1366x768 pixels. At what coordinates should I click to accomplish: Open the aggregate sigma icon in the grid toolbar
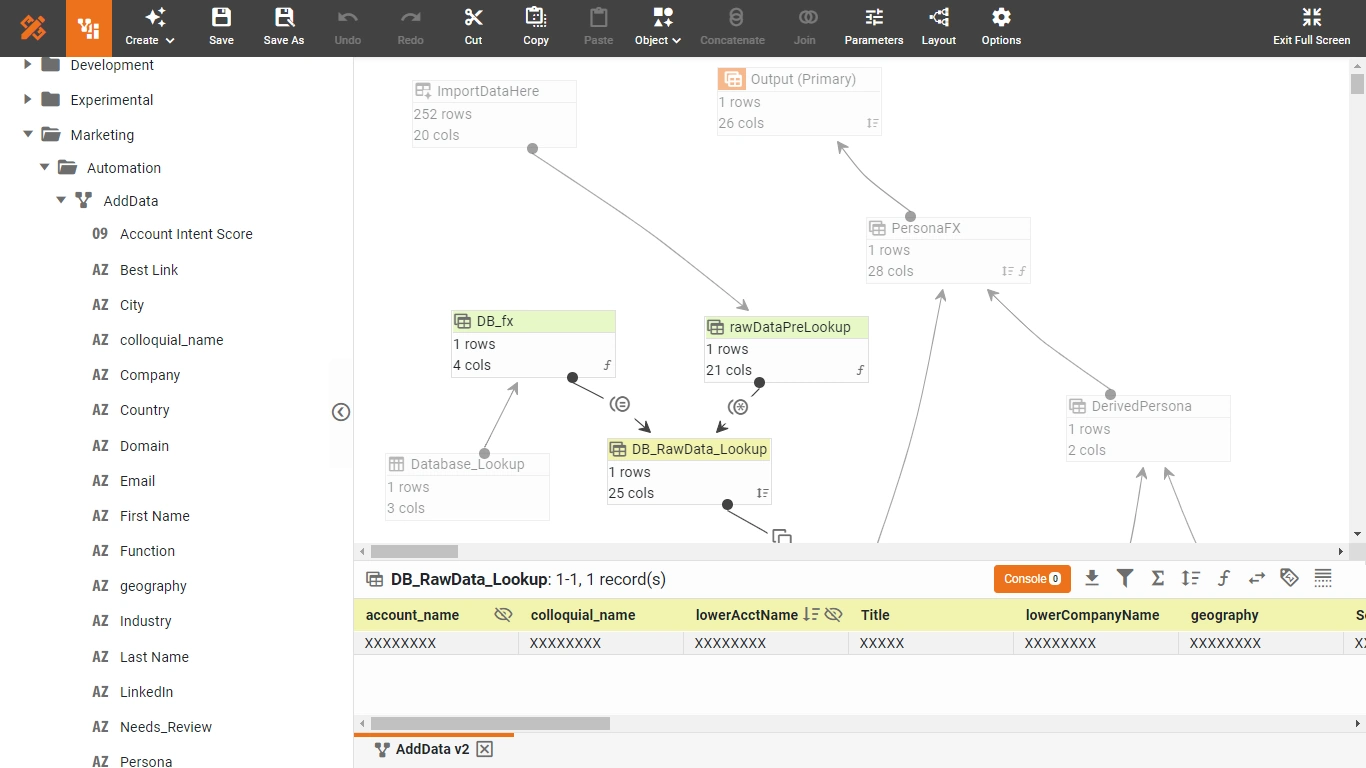pyautogui.click(x=1157, y=578)
